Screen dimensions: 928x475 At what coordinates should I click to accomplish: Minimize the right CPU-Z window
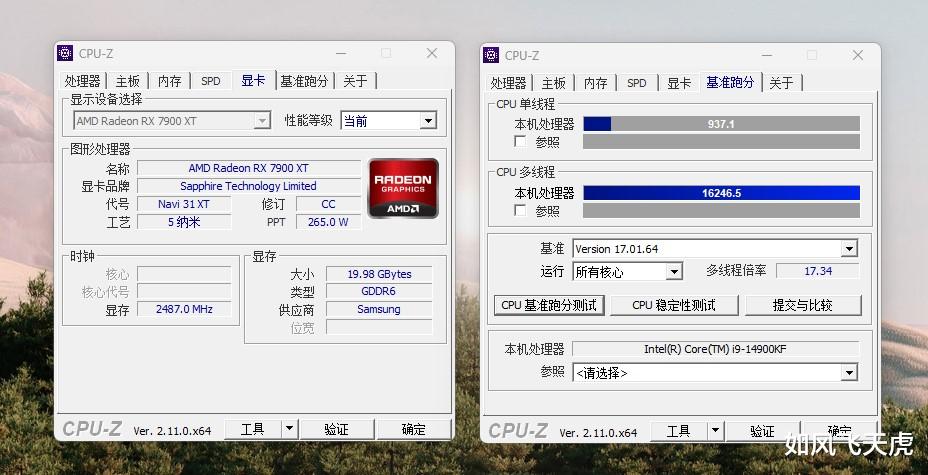(767, 55)
